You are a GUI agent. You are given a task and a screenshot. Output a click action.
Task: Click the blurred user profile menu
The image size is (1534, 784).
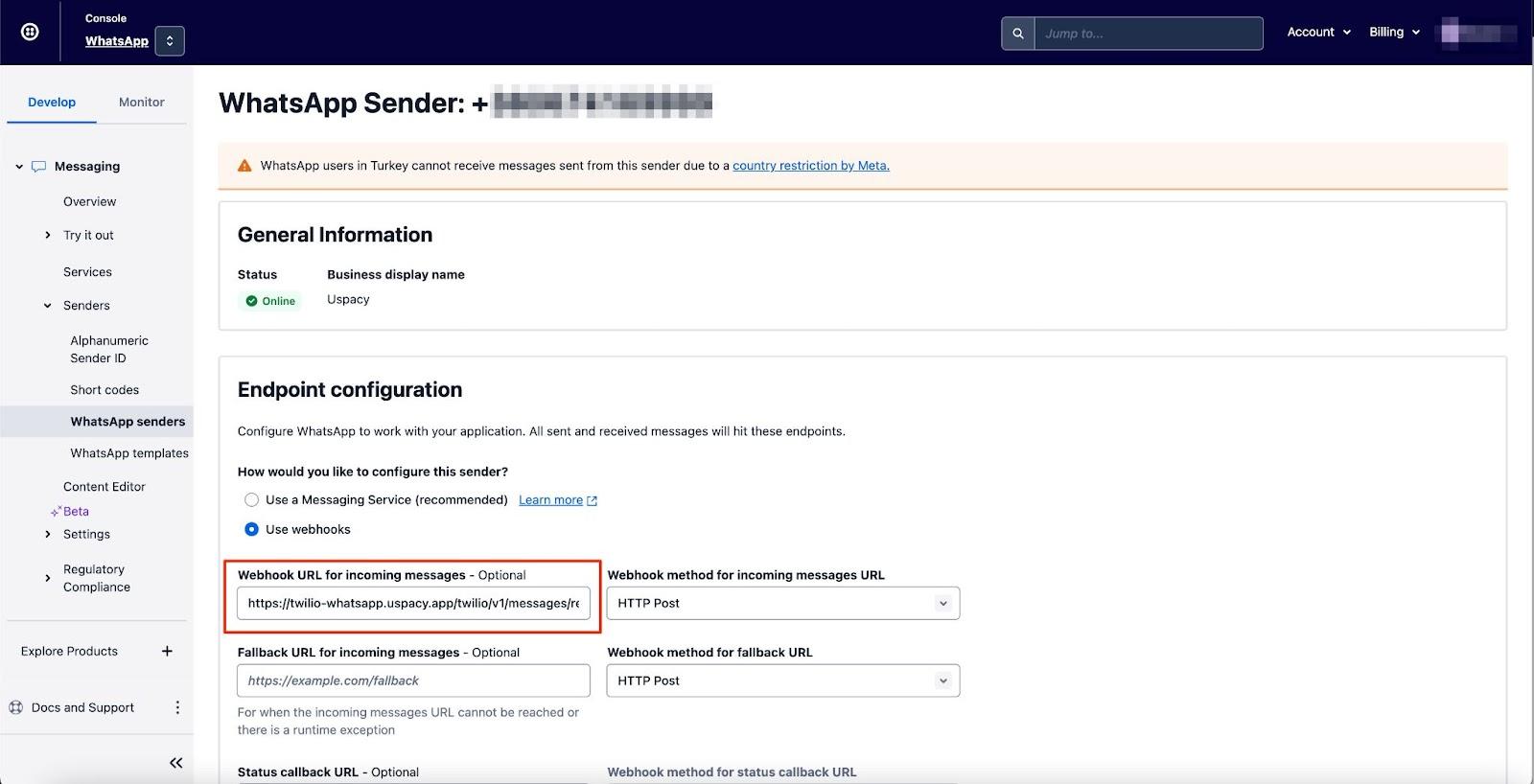point(1477,33)
